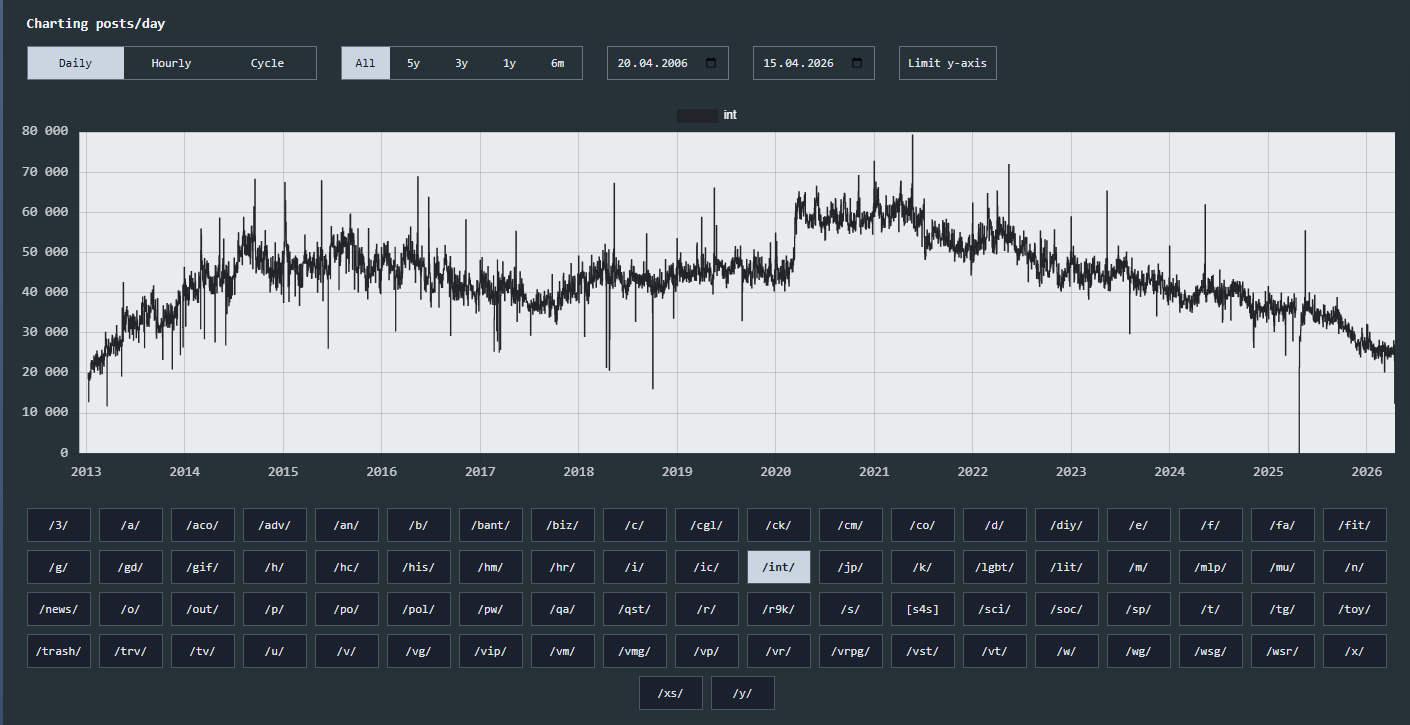This screenshot has height=725, width=1410.
Task: Switch to Hourly view
Action: tap(172, 63)
